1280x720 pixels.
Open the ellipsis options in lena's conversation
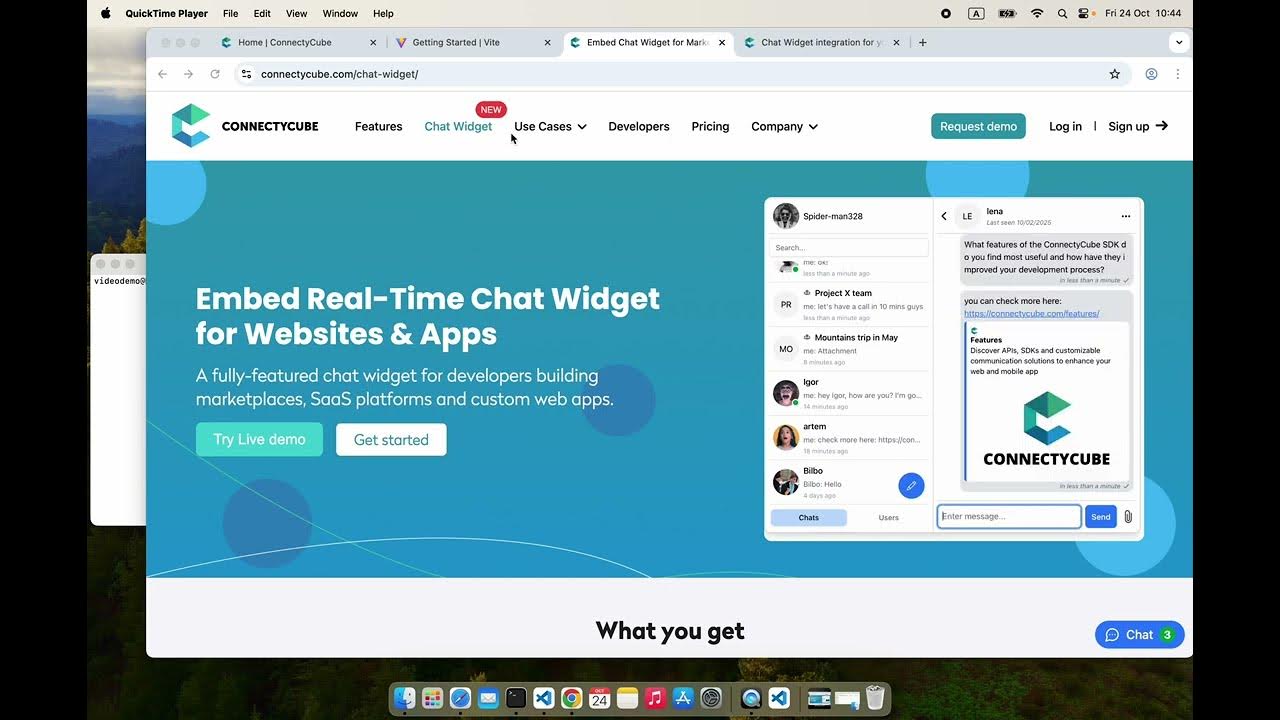coord(1126,216)
